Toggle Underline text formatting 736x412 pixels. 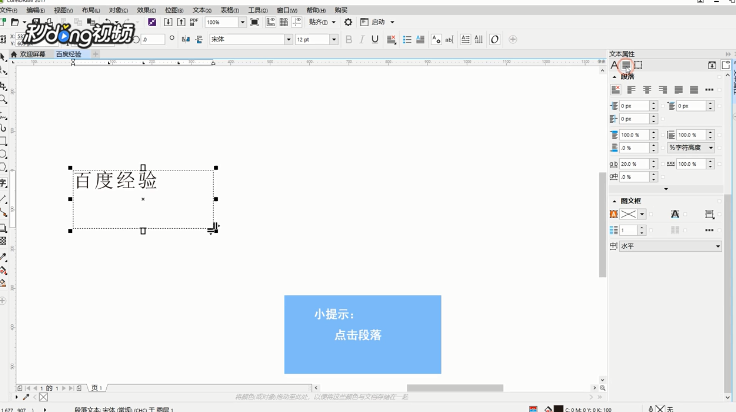(375, 39)
